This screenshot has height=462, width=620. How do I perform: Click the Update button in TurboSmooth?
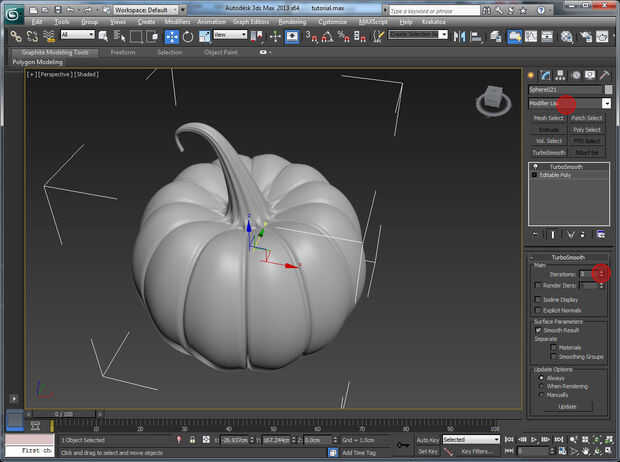point(567,407)
